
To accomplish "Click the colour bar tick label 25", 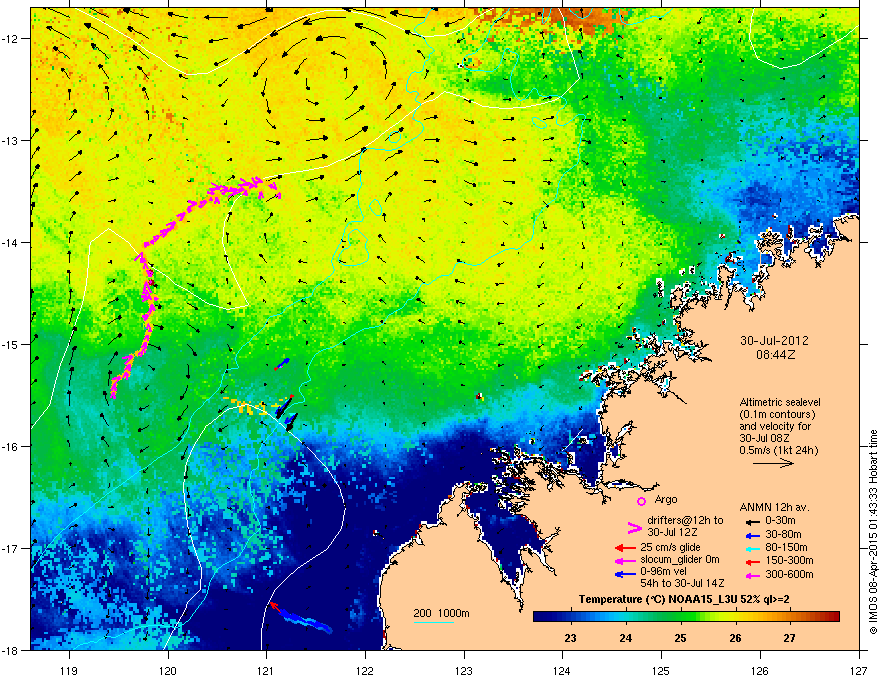I will (x=680, y=638).
